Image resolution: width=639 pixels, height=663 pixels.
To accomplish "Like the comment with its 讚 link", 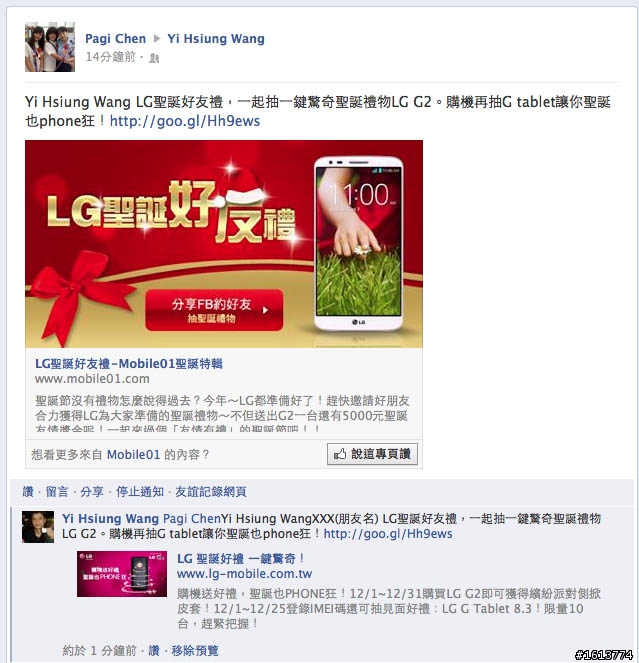I will point(154,650).
